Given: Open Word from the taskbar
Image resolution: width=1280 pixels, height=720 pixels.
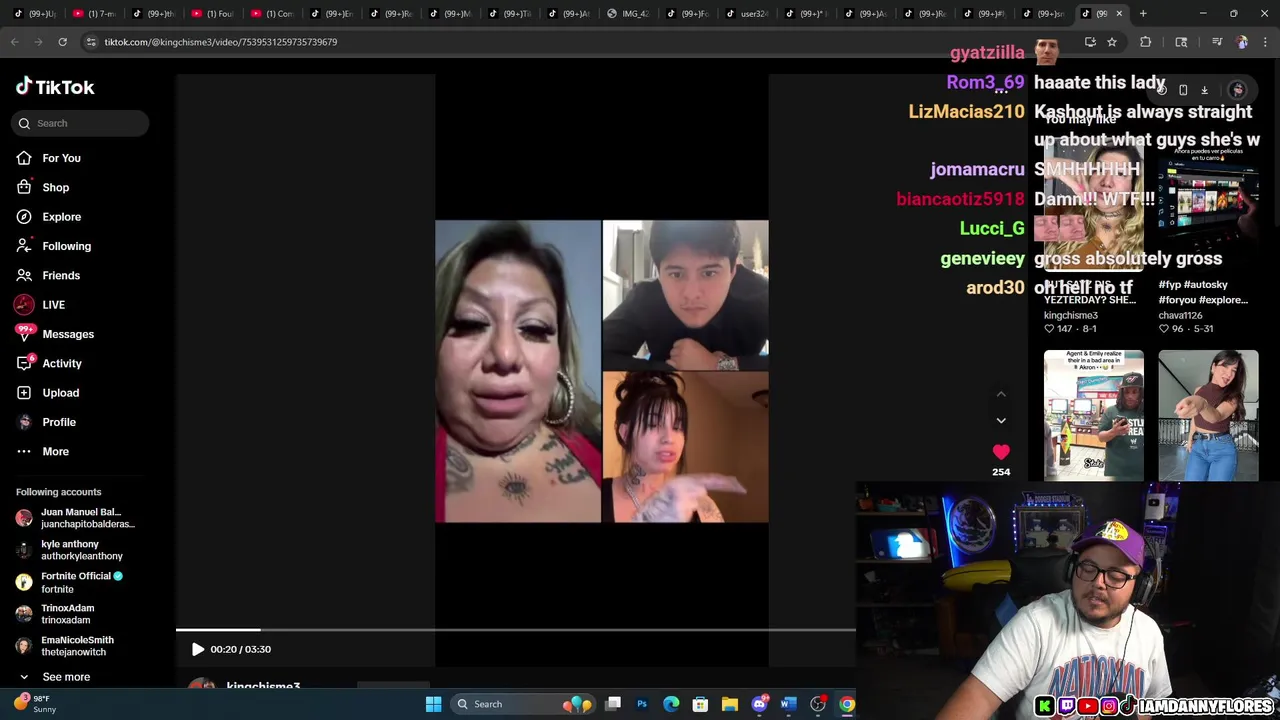Looking at the screenshot, I should point(788,704).
